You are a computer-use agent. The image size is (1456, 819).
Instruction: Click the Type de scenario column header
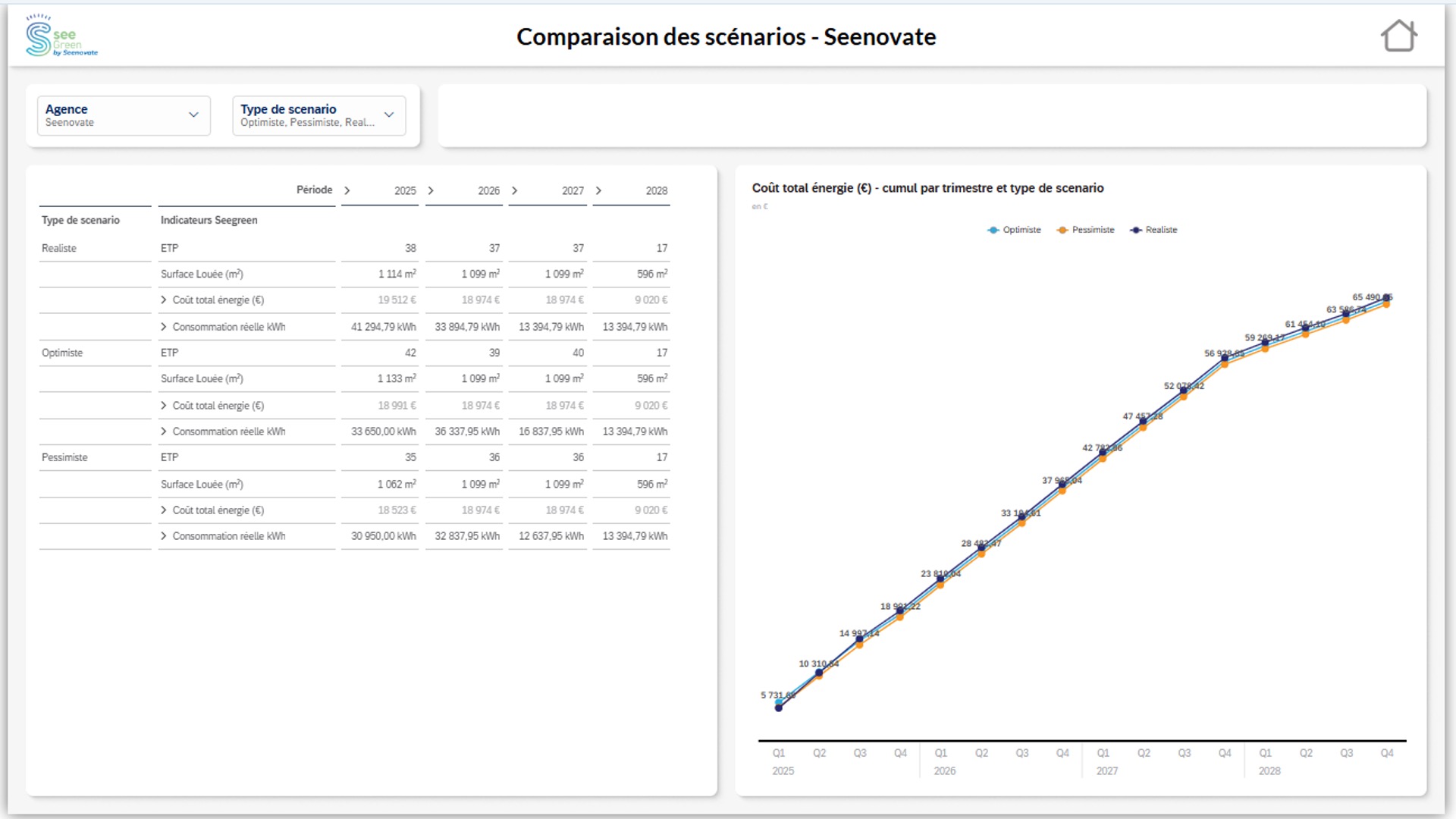(80, 220)
